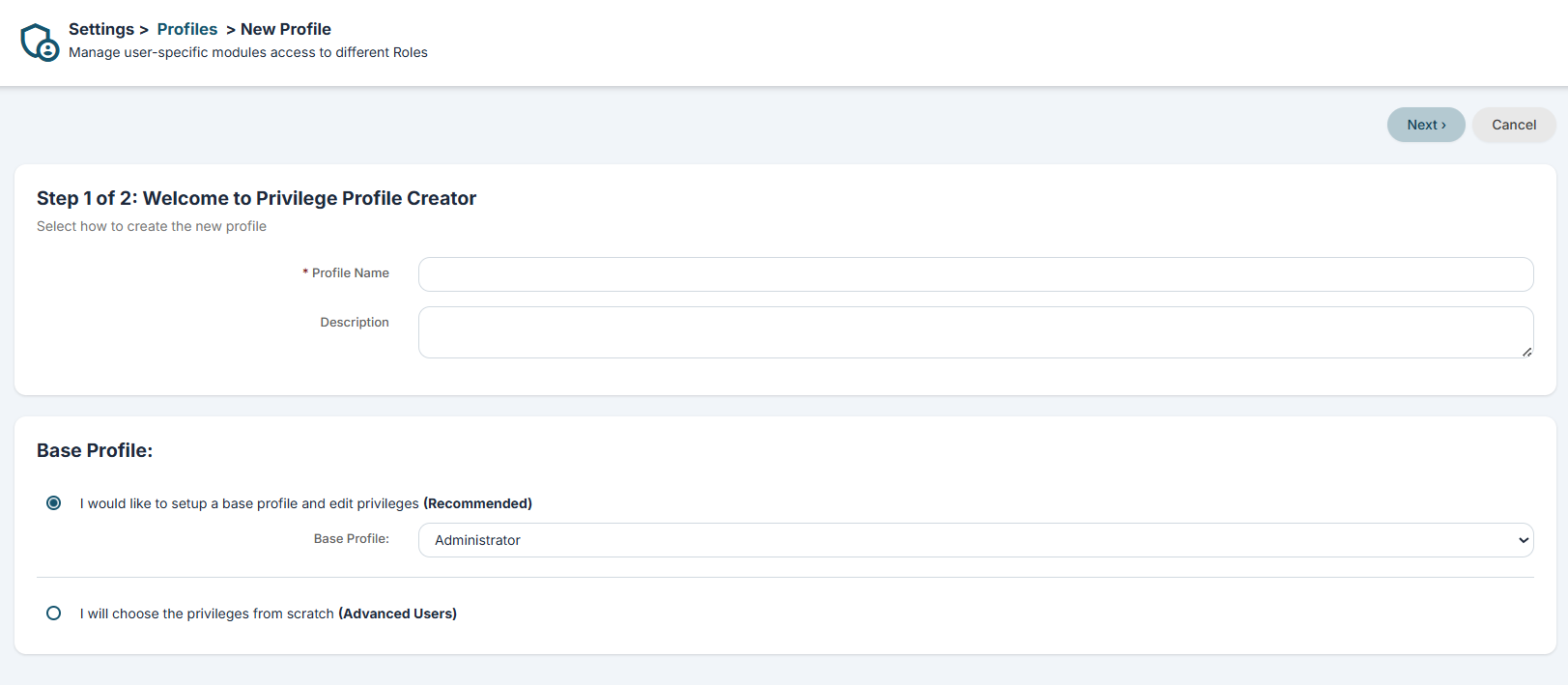Click 'Manage user-specific modules access' subtitle
This screenshot has width=1568, height=685.
tap(248, 52)
